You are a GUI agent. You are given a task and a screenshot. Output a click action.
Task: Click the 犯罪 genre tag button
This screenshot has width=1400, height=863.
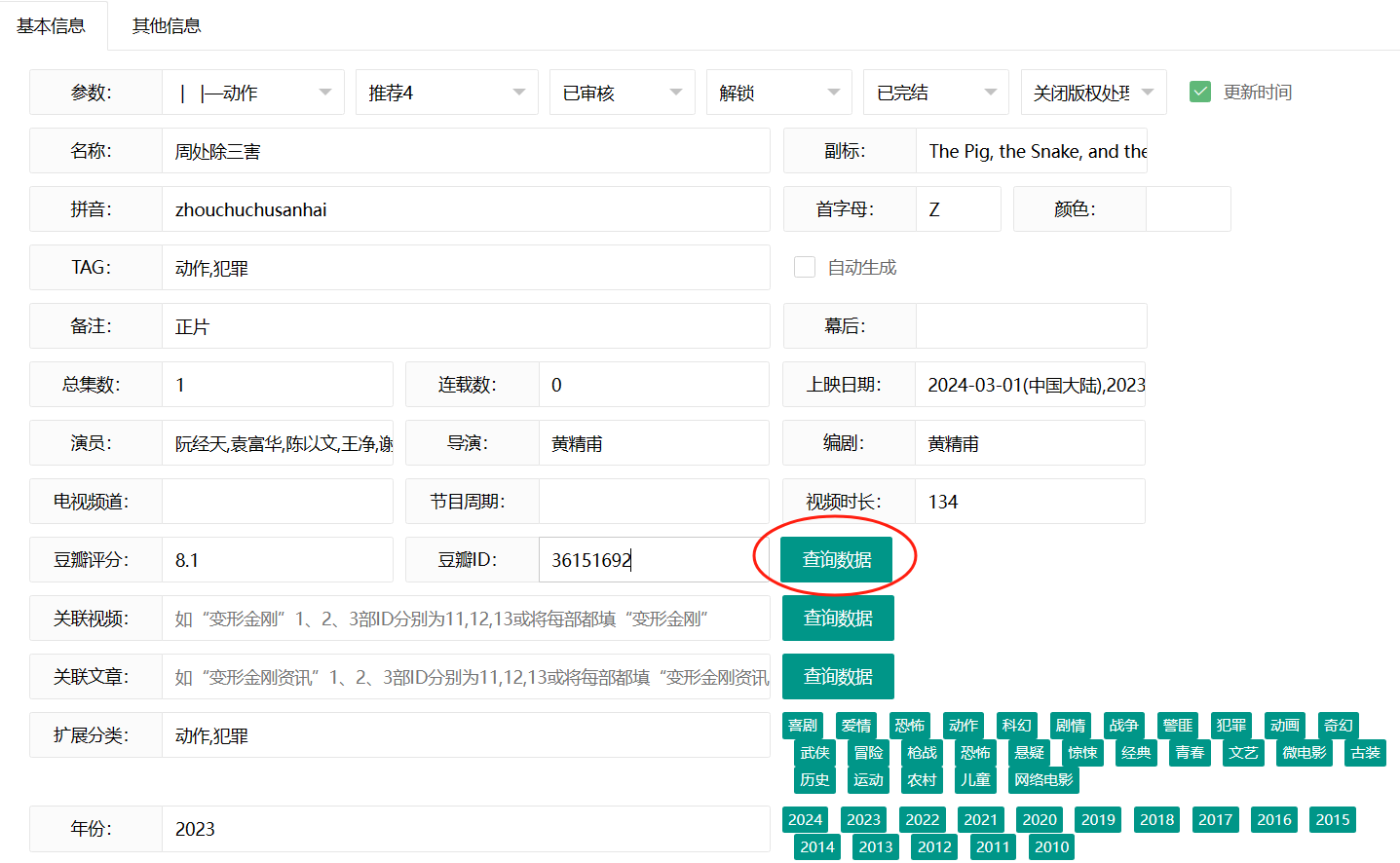point(1231,726)
